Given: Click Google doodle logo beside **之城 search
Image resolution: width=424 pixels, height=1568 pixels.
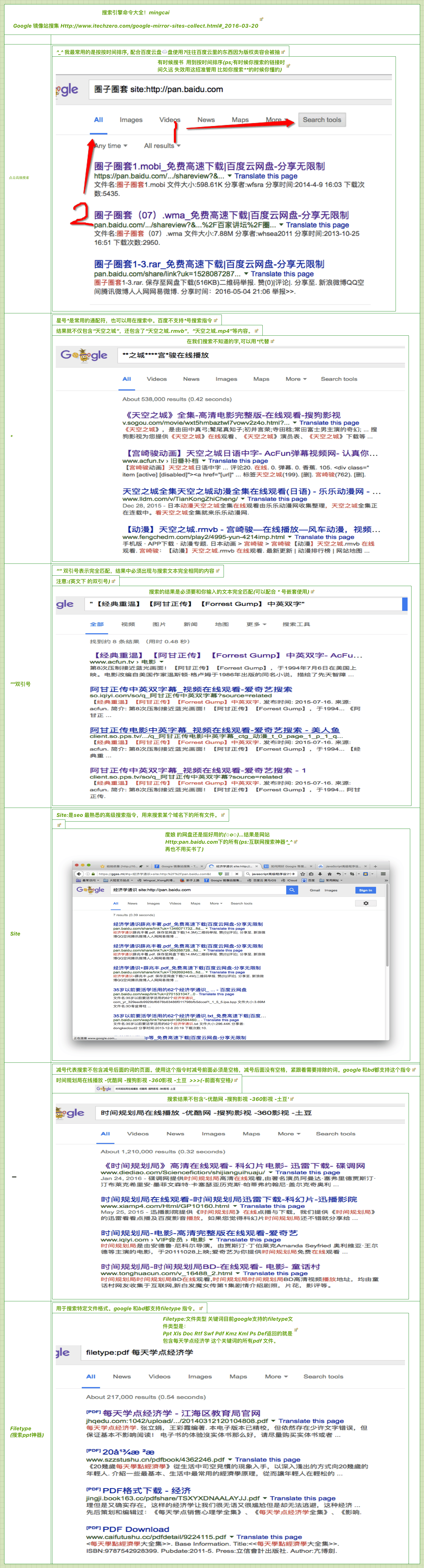Looking at the screenshot, I should click(x=84, y=355).
